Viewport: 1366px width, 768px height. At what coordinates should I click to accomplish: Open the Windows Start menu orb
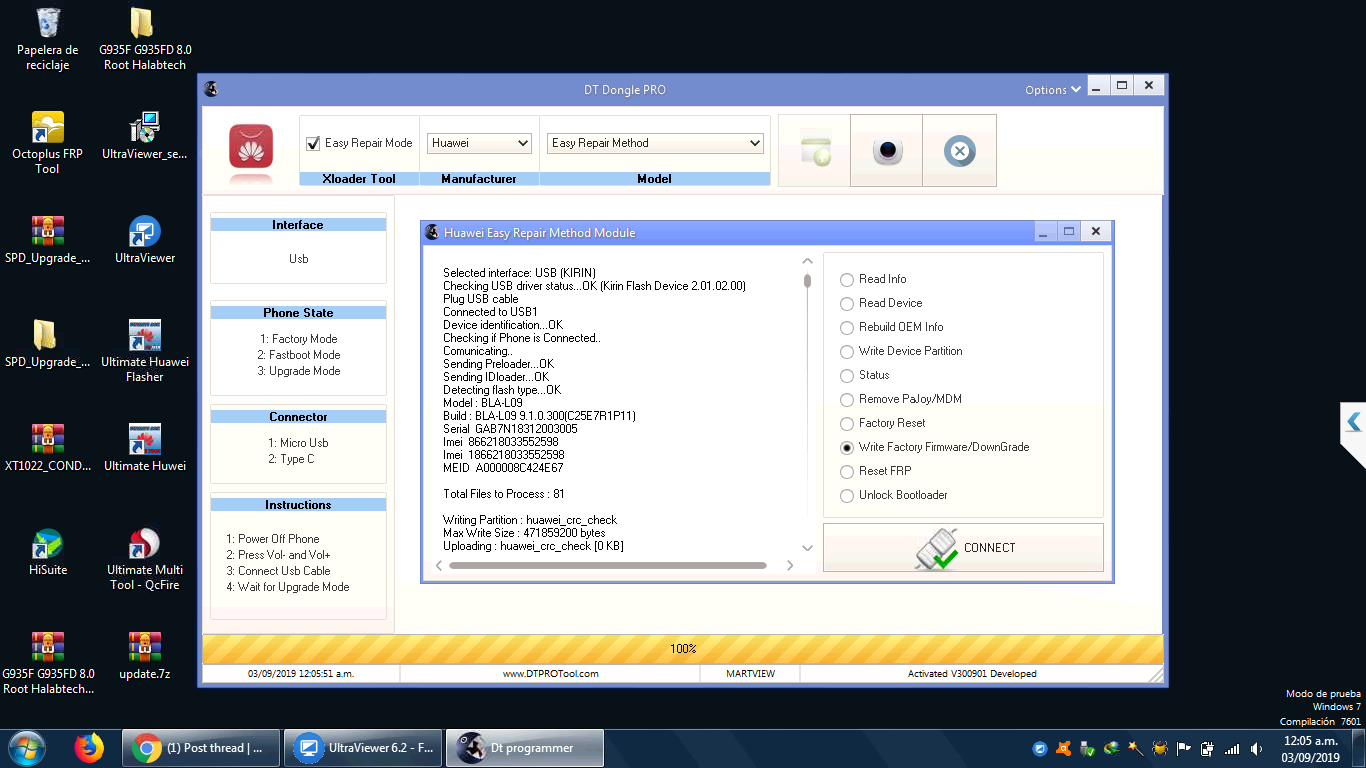coord(25,748)
